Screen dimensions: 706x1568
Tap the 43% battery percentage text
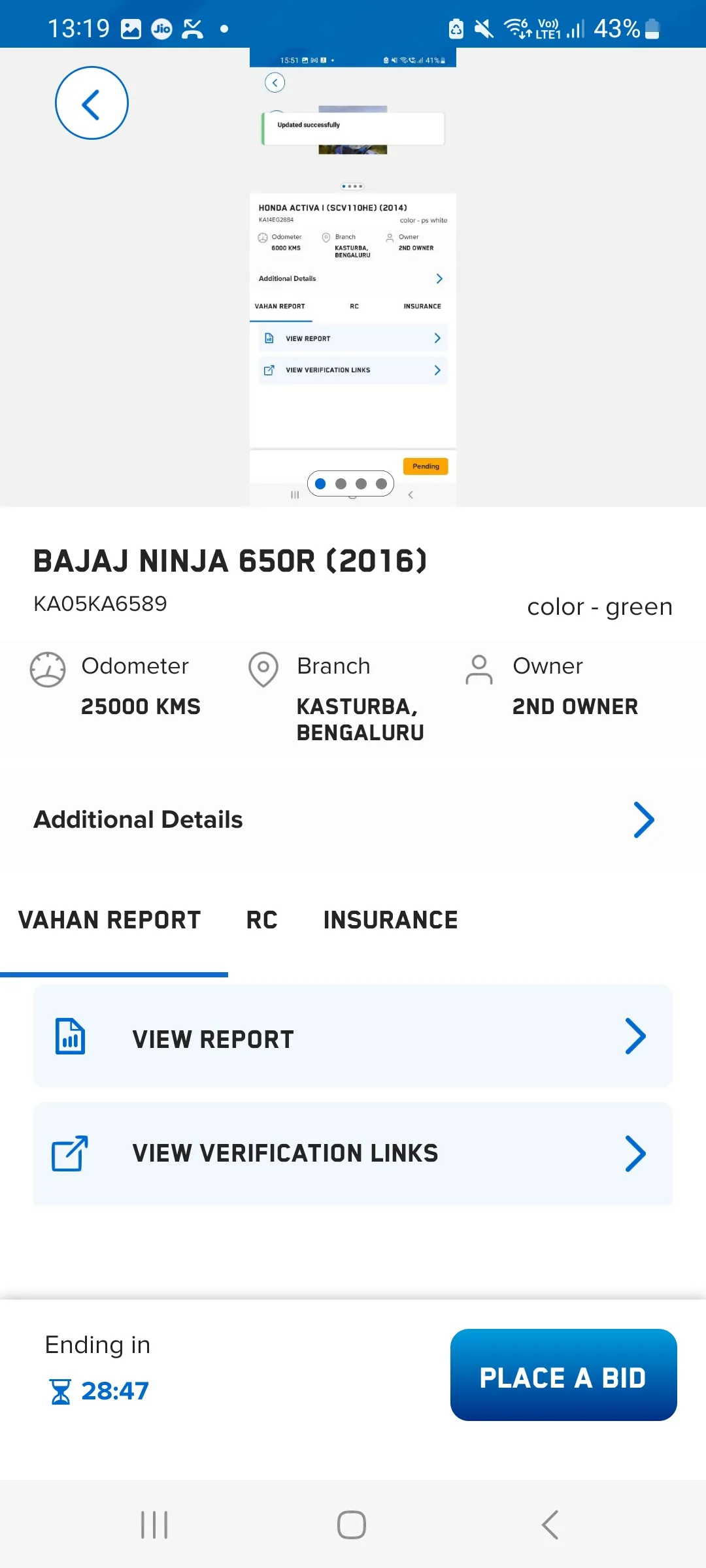pyautogui.click(x=616, y=29)
